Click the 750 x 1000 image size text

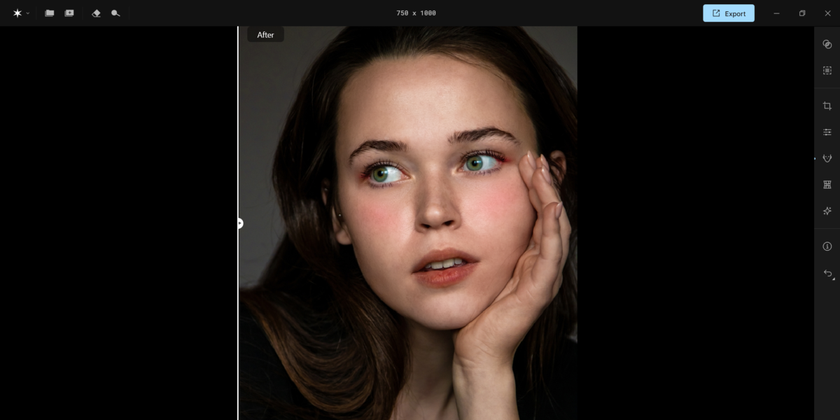click(416, 13)
